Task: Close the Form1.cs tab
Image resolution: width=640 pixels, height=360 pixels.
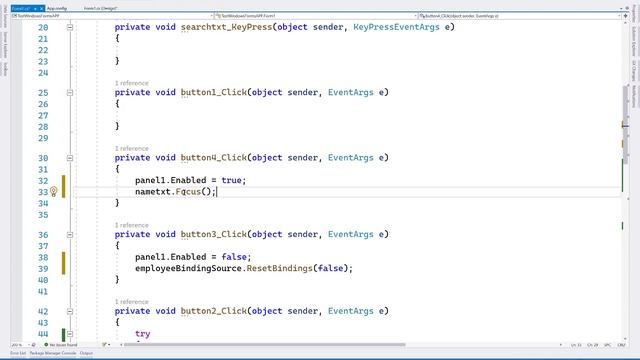Action: pos(41,8)
